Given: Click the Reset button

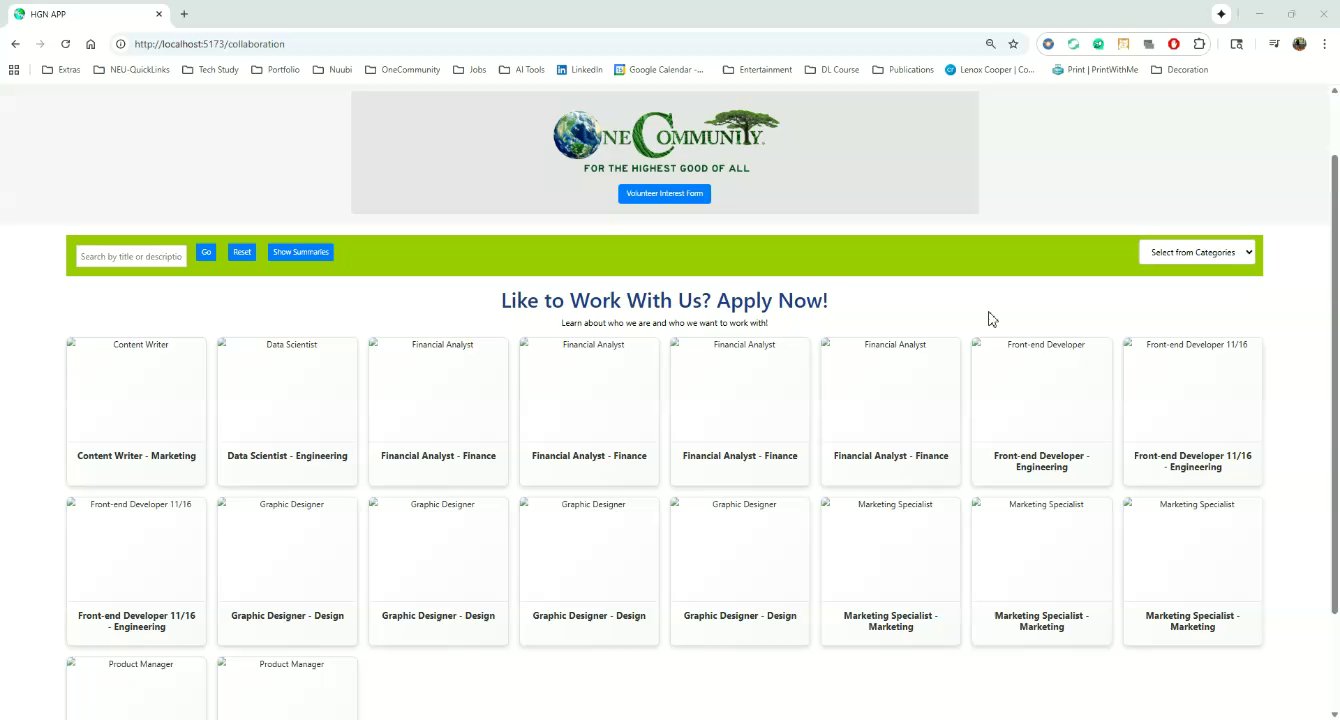Looking at the screenshot, I should click(x=242, y=252).
